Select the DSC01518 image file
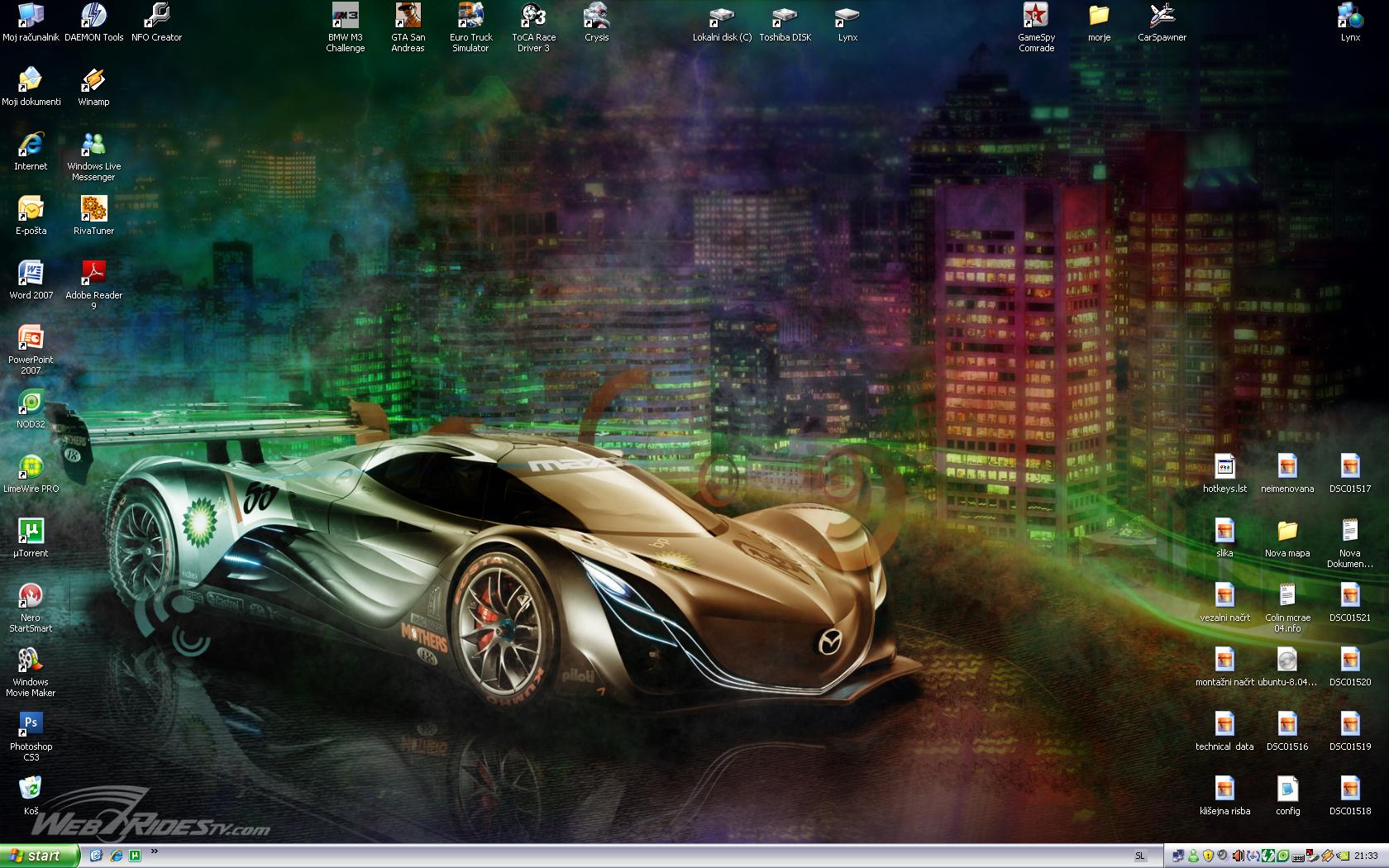The height and width of the screenshot is (868, 1389). pos(1350,796)
